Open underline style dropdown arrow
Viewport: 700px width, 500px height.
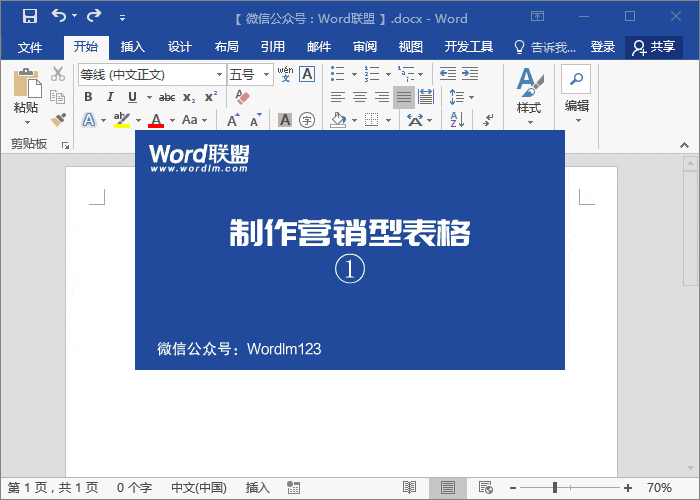(x=149, y=97)
